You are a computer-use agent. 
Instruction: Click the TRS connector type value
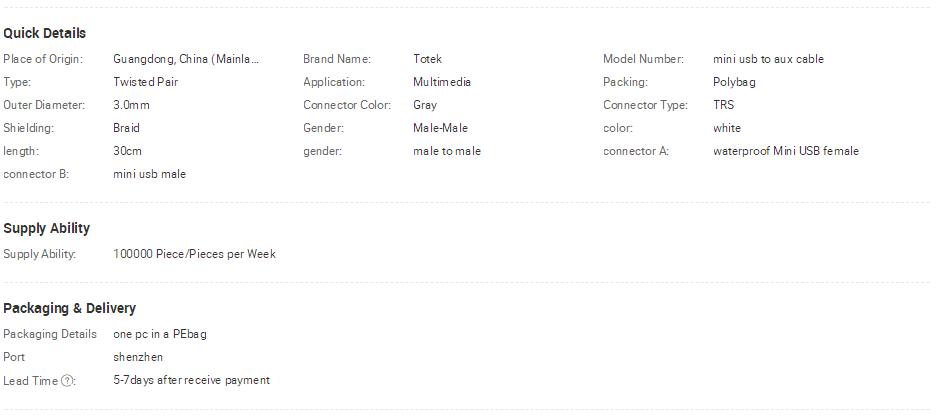pyautogui.click(x=723, y=105)
